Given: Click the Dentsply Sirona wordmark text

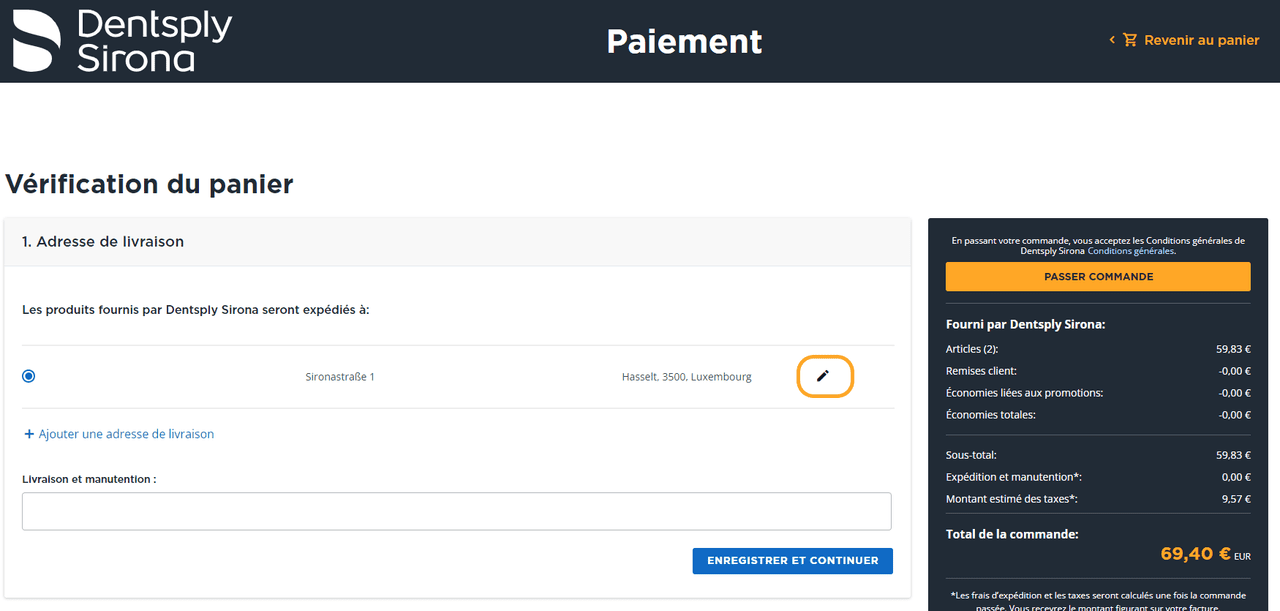Looking at the screenshot, I should pos(153,41).
